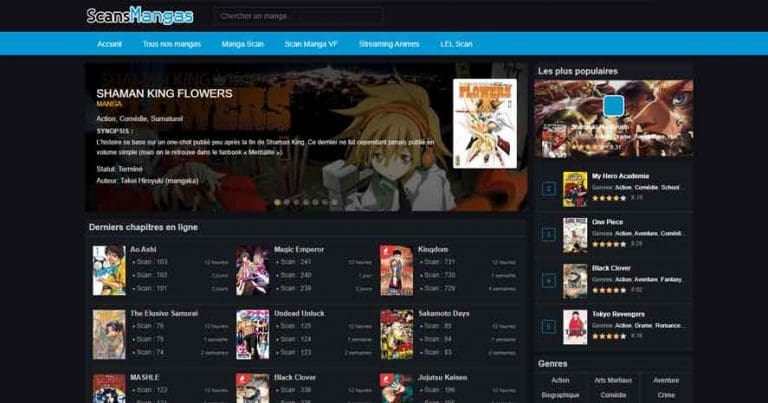
Task: Open Black Clover popular cover thumbnail
Action: point(575,281)
